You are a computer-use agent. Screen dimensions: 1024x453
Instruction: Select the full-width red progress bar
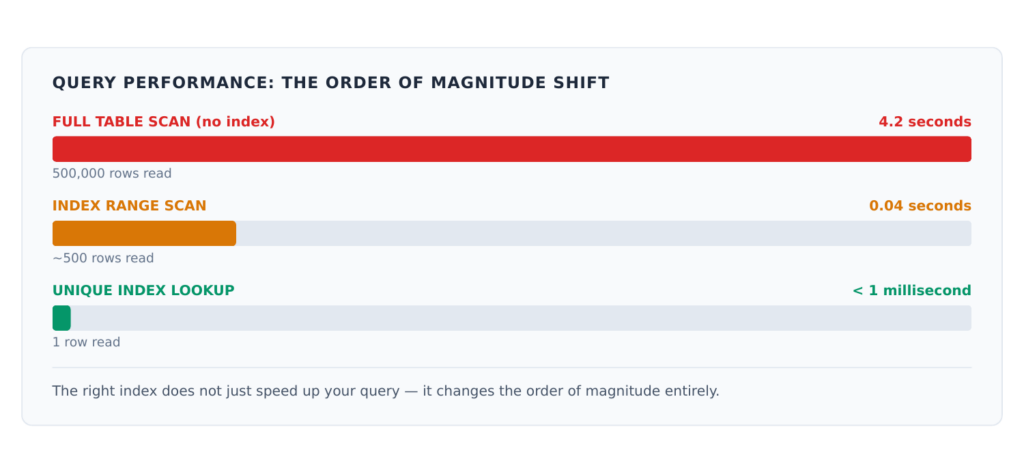[512, 149]
